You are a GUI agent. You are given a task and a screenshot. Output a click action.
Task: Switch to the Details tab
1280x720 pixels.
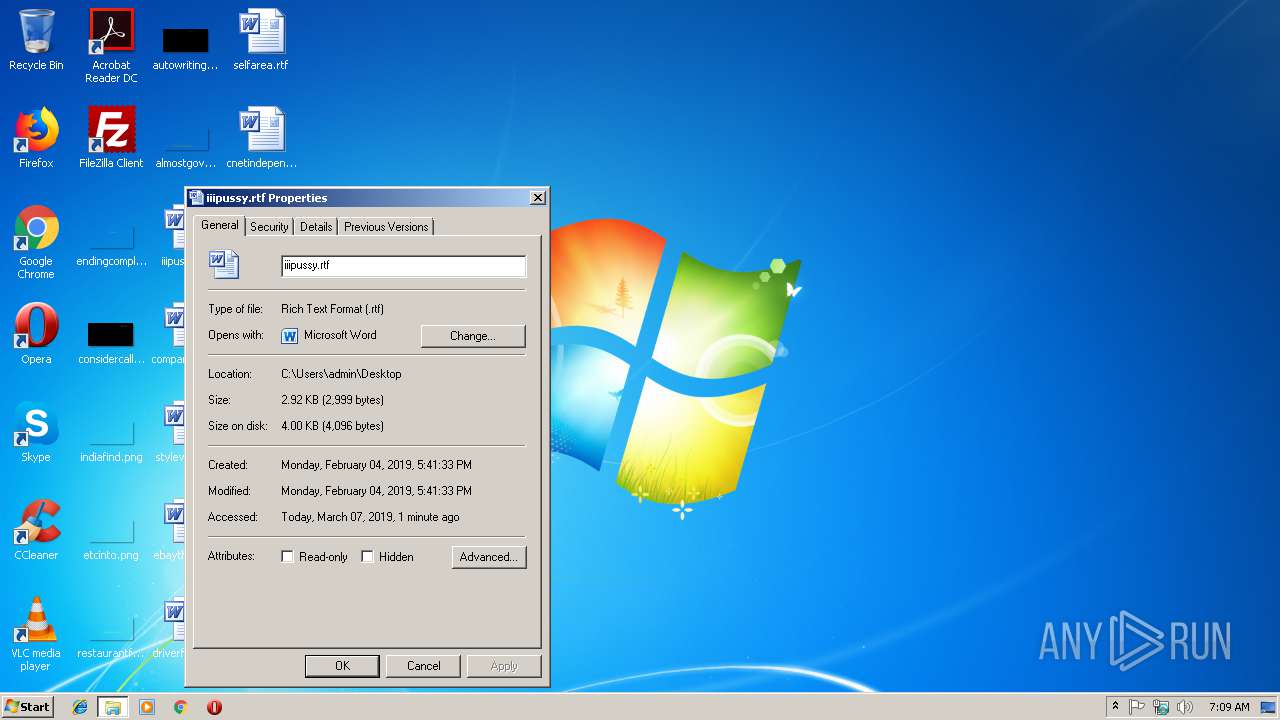[316, 227]
